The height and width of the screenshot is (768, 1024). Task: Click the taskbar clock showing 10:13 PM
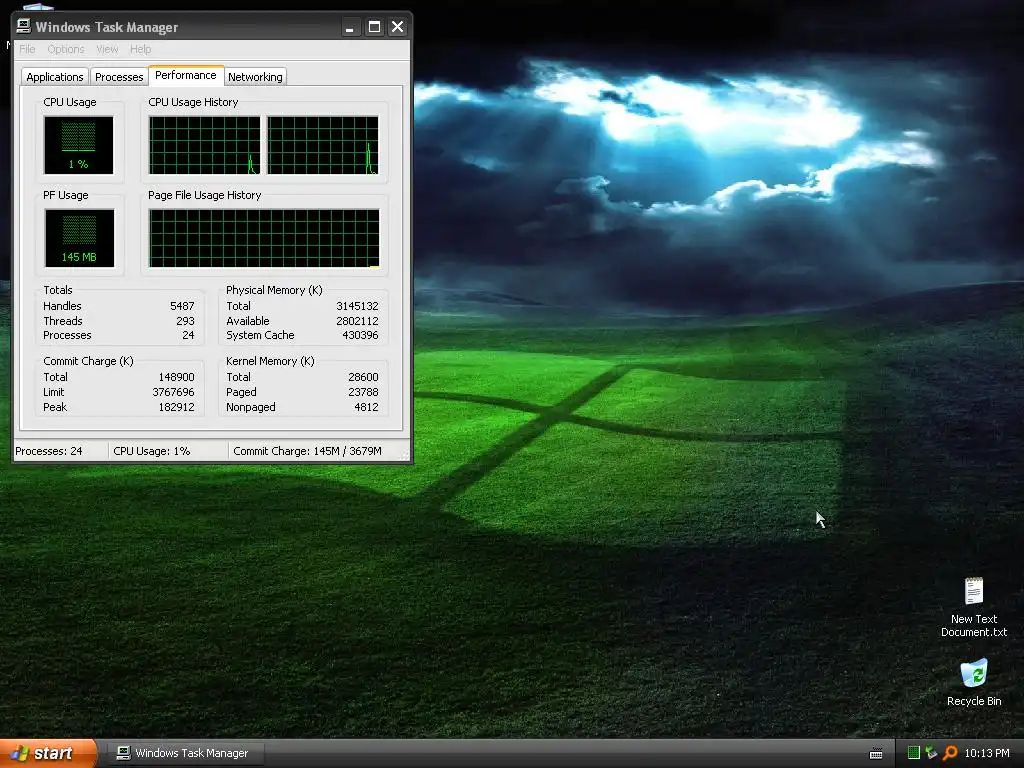coord(987,754)
